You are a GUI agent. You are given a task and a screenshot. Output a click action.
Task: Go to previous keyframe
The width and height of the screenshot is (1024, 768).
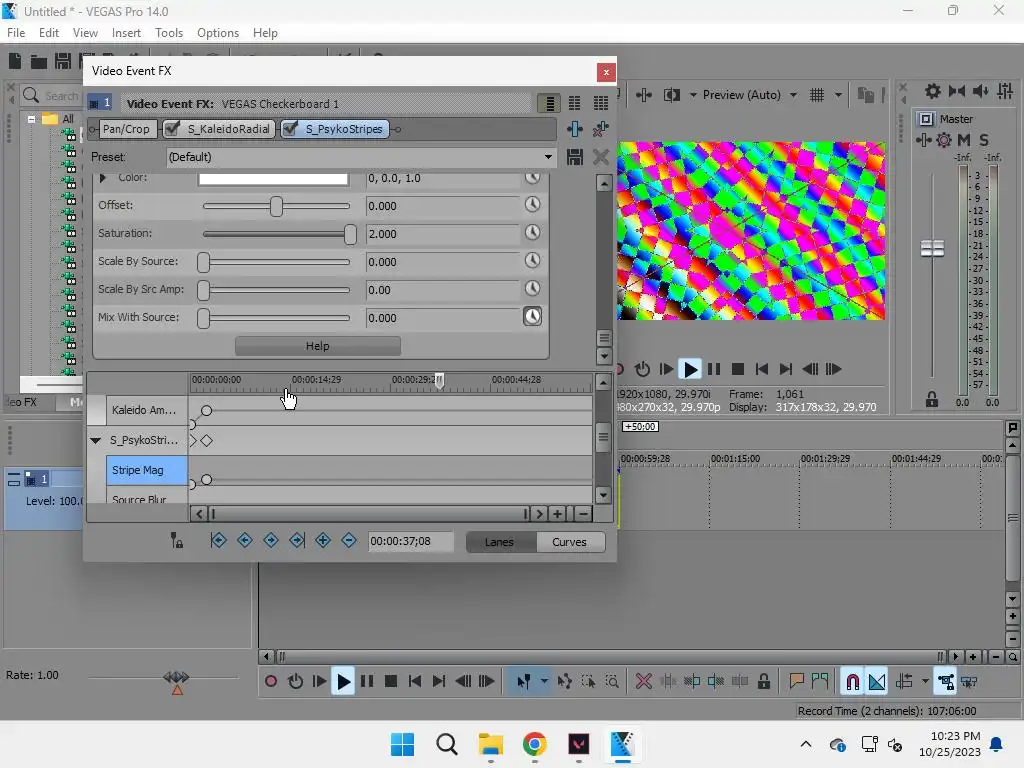pos(245,540)
